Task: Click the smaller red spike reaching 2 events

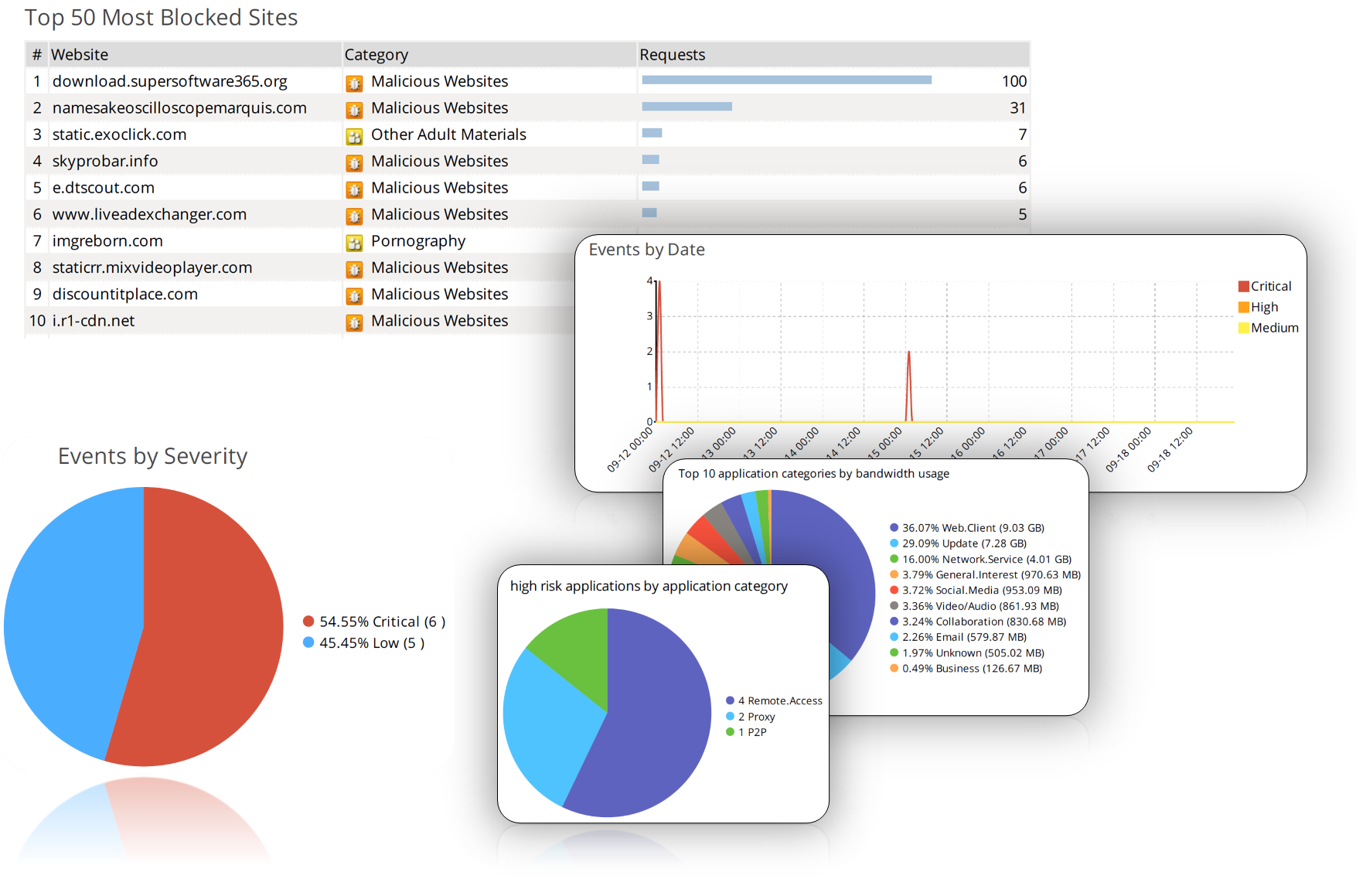Action: (x=909, y=387)
